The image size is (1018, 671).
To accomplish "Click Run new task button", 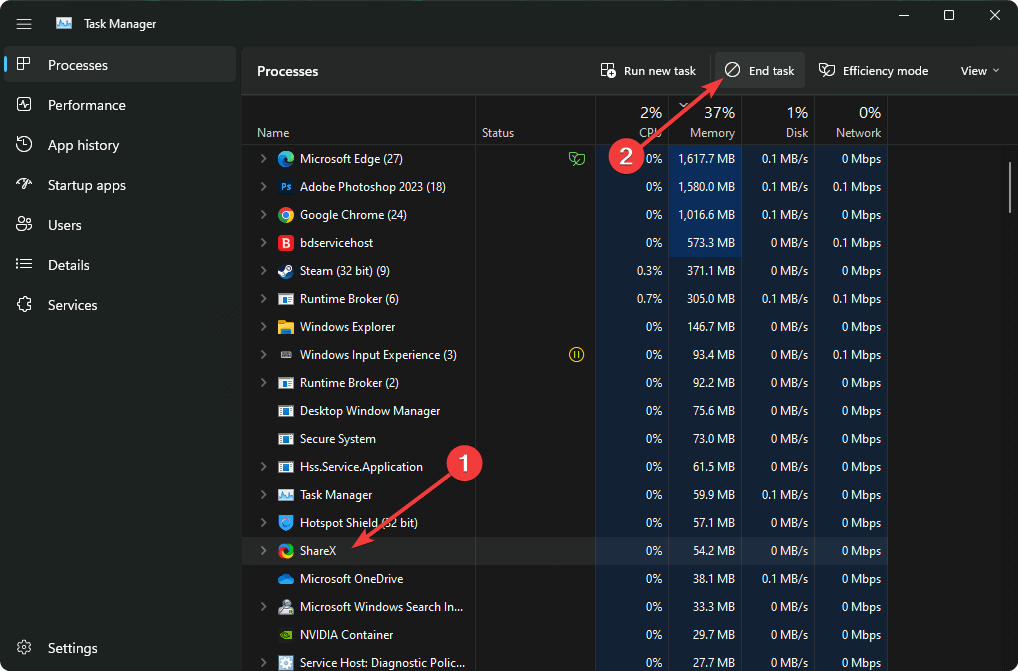I will click(x=648, y=71).
